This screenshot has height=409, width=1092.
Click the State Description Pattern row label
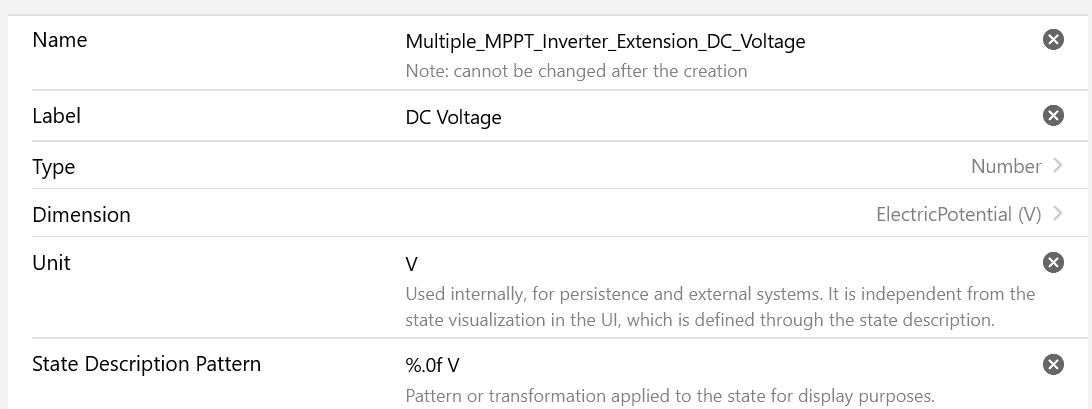click(146, 364)
